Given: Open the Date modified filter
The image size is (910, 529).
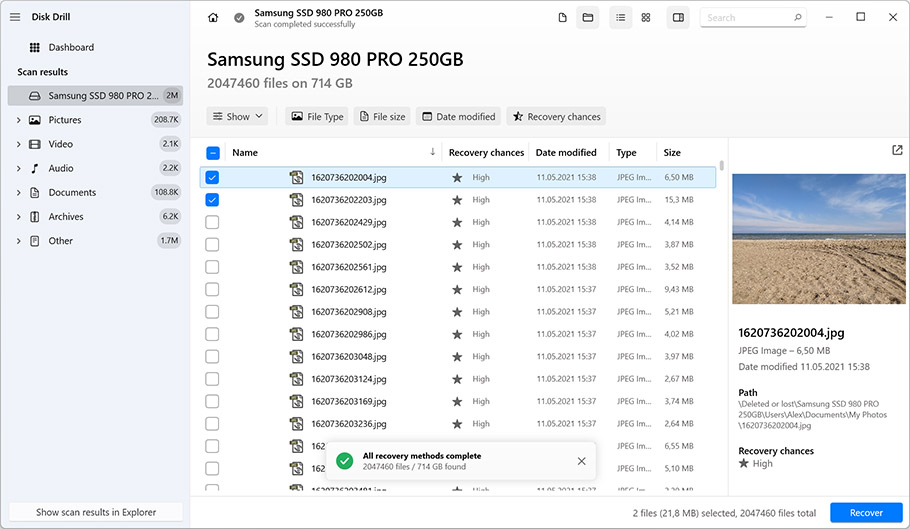Looking at the screenshot, I should [x=458, y=117].
